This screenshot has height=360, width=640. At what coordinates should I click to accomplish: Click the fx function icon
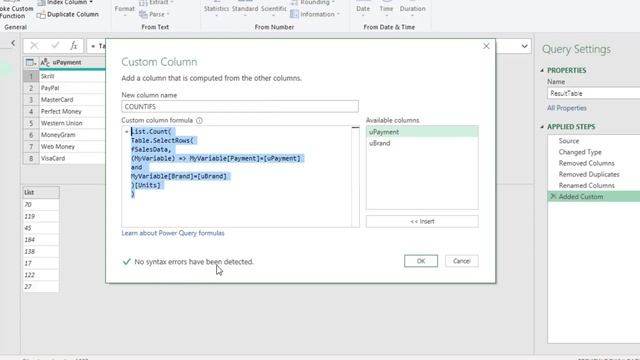(73, 46)
